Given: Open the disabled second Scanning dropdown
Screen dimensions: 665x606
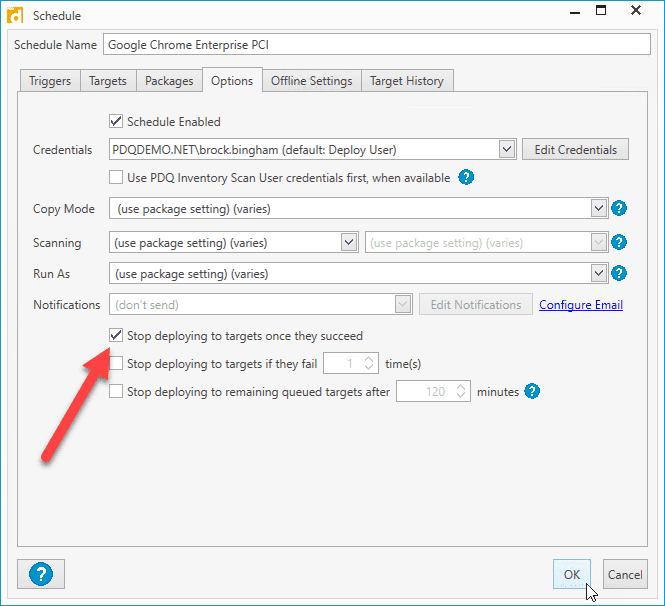Looking at the screenshot, I should click(x=599, y=242).
